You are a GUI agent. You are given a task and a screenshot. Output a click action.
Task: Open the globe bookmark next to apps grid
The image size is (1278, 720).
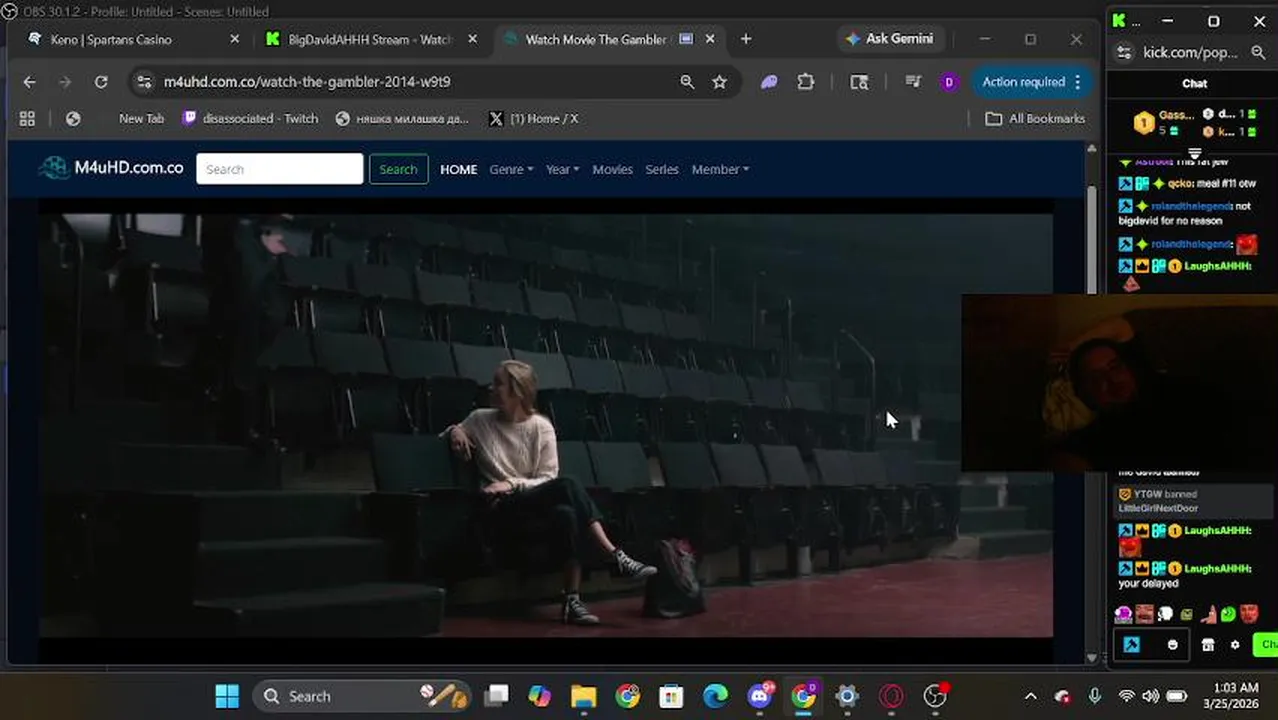(x=73, y=118)
